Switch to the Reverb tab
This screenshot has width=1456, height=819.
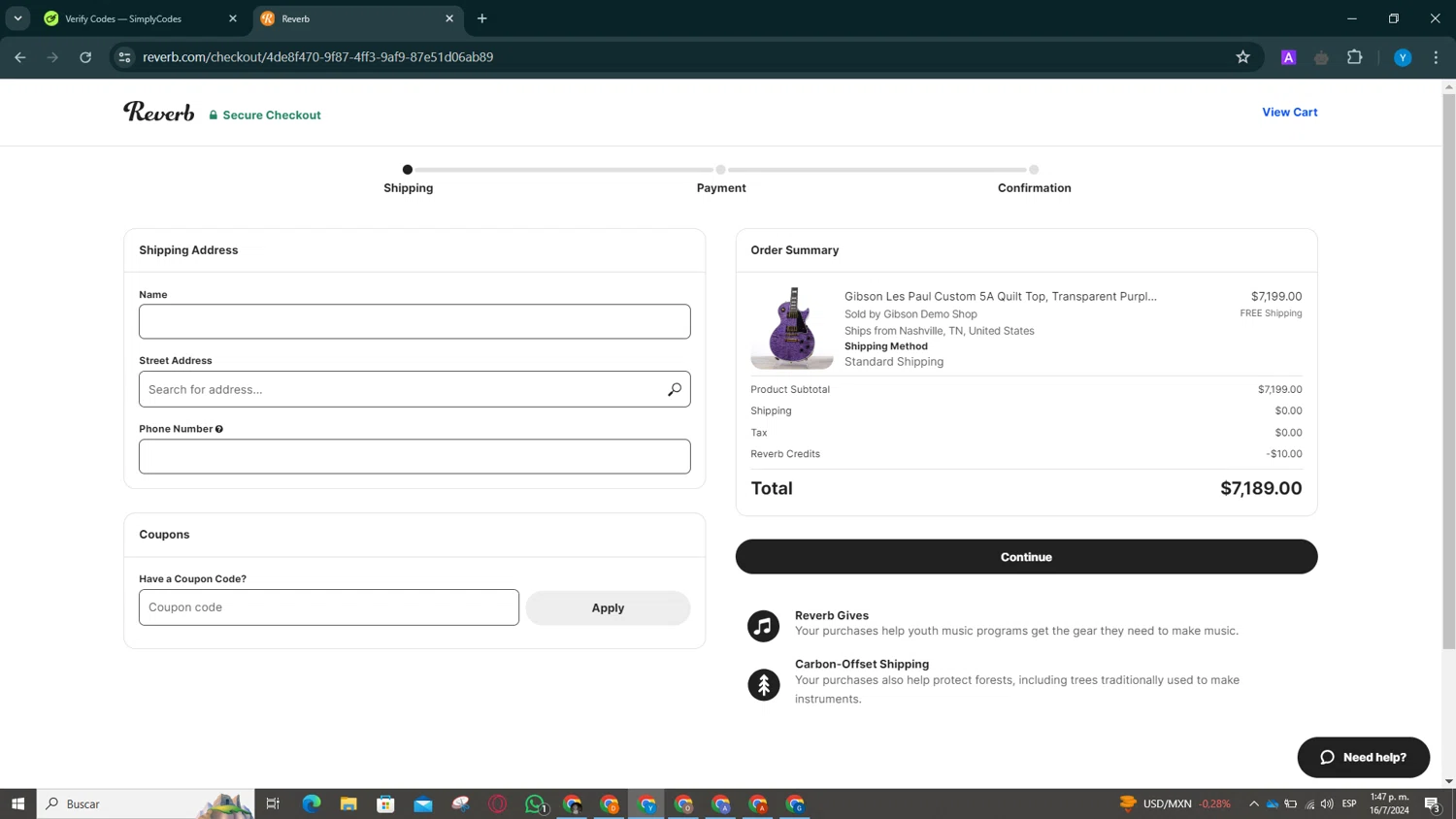357,18
